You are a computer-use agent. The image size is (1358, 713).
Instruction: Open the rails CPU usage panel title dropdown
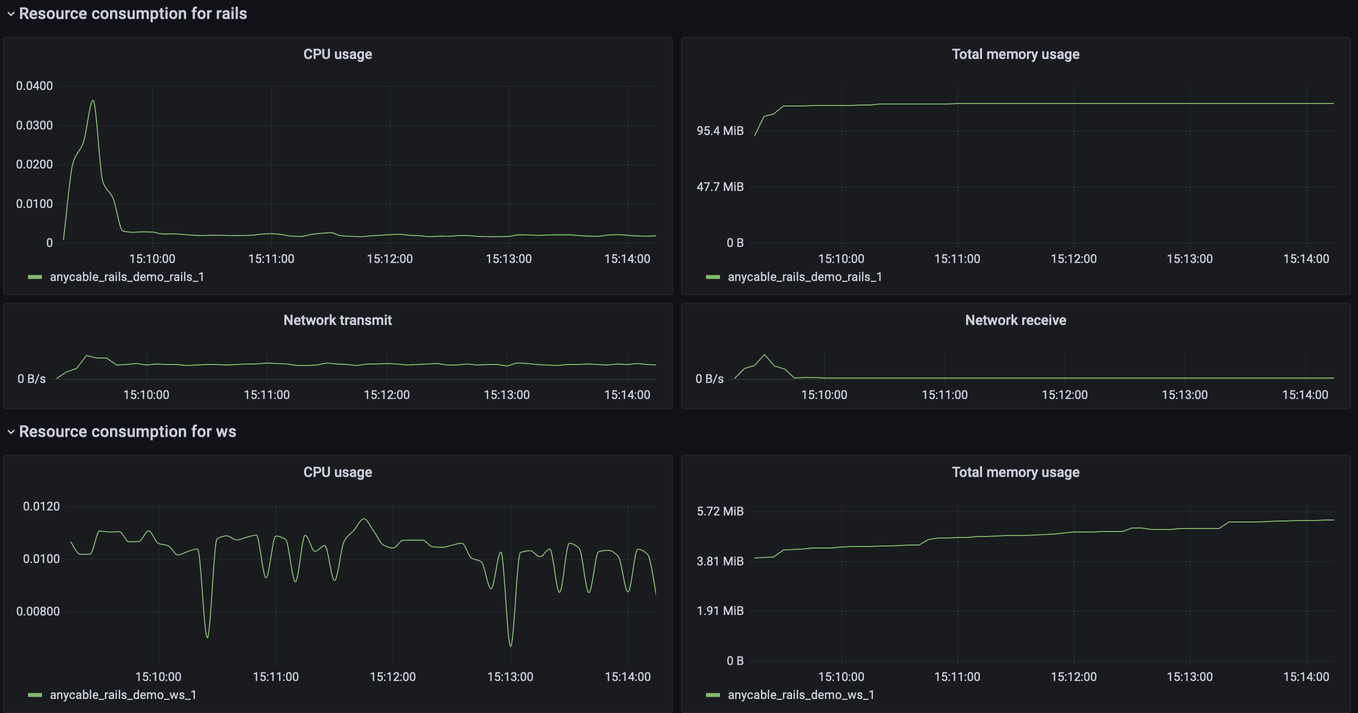click(x=337, y=54)
